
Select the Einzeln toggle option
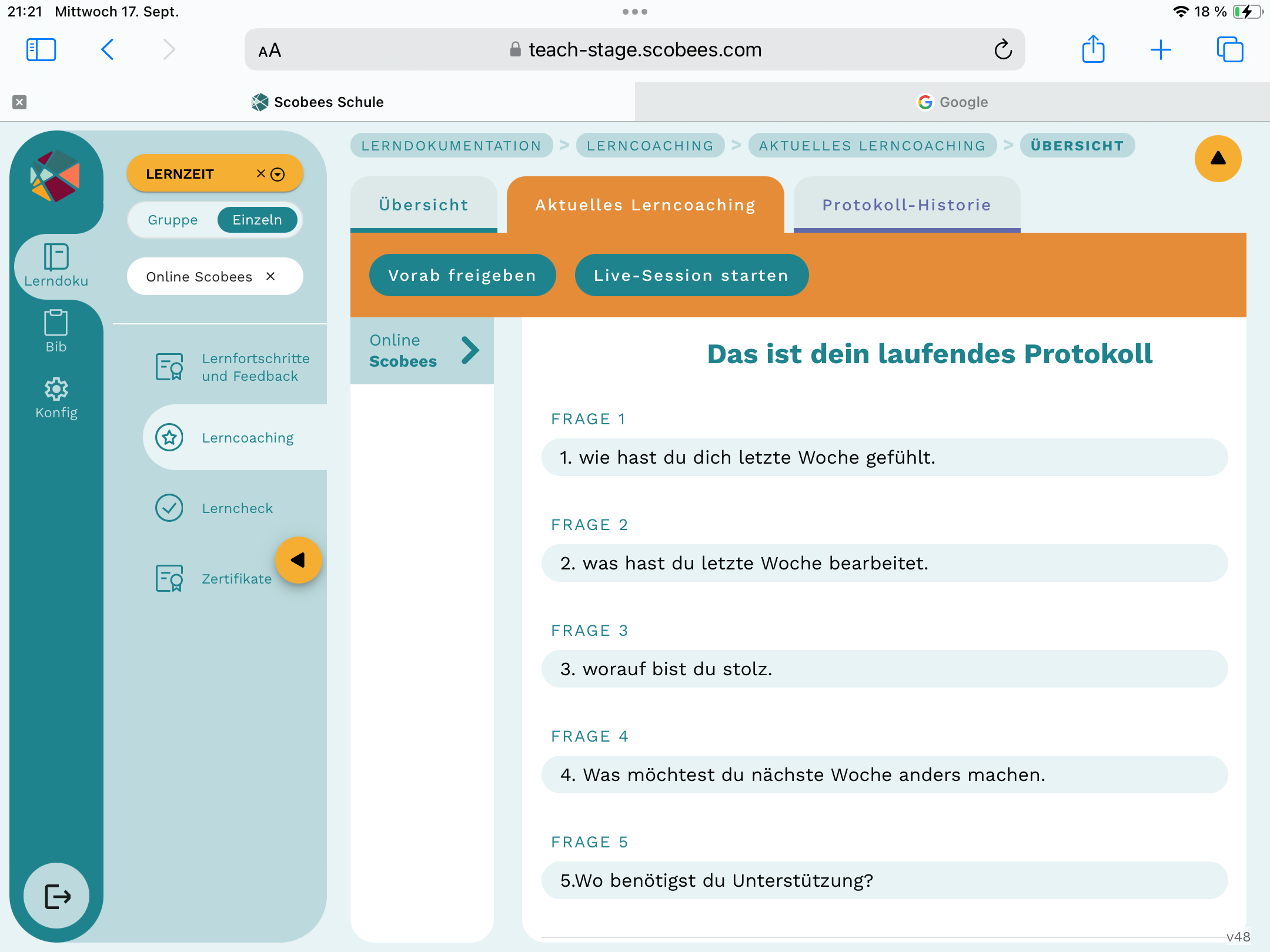[x=257, y=220]
